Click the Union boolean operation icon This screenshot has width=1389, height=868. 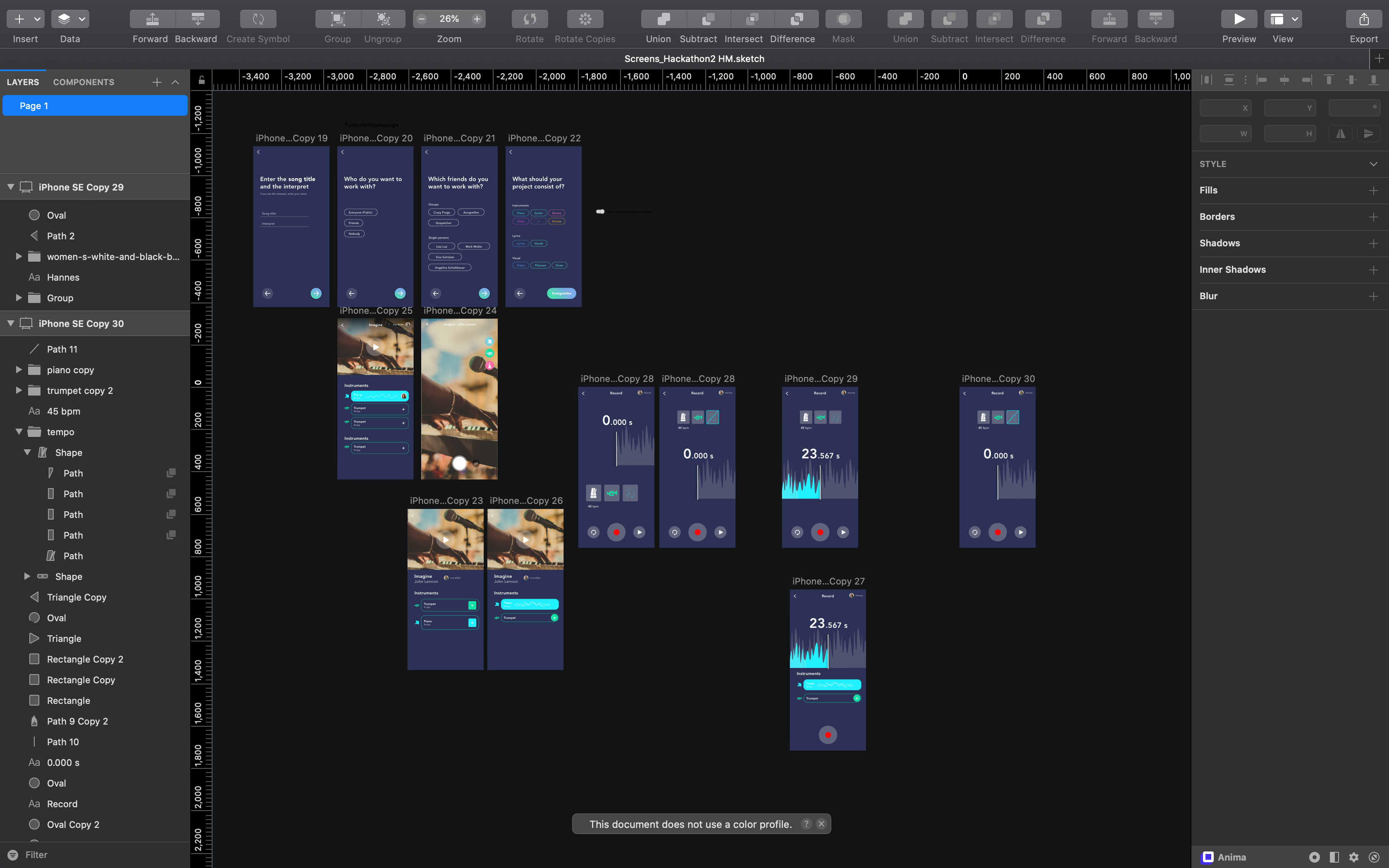coord(663,19)
